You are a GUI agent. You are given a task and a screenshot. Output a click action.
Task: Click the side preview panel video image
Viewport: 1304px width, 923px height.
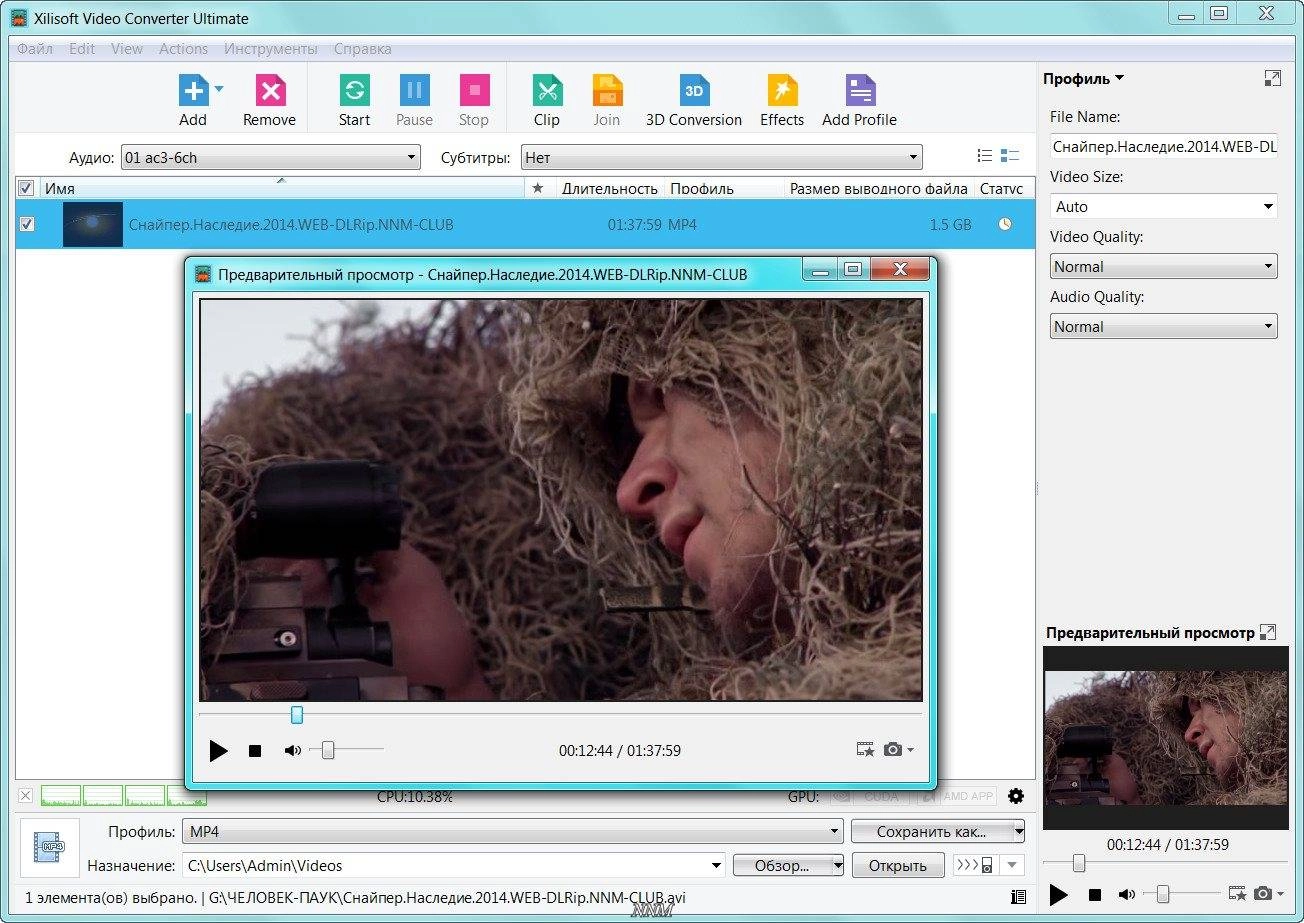tap(1166, 737)
